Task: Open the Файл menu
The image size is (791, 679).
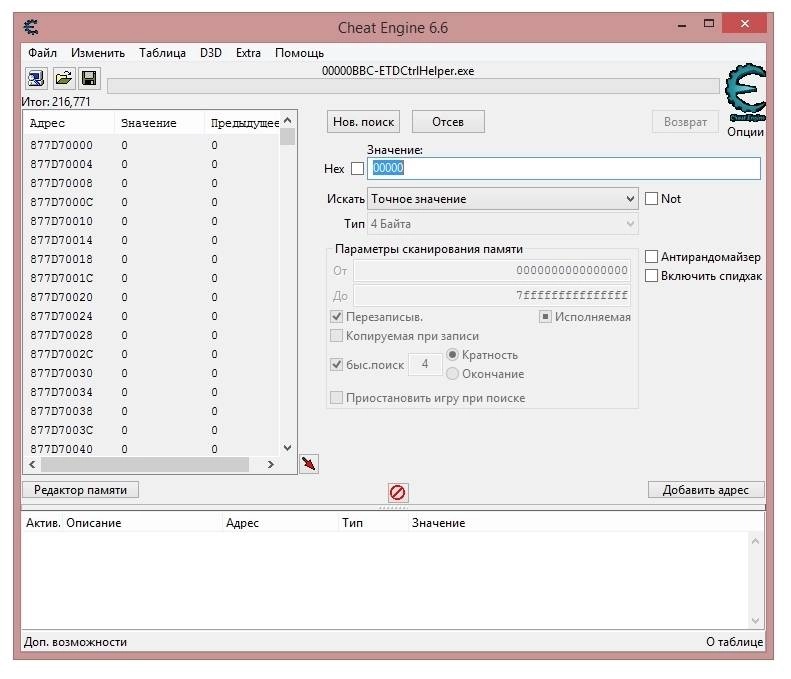Action: [x=42, y=53]
